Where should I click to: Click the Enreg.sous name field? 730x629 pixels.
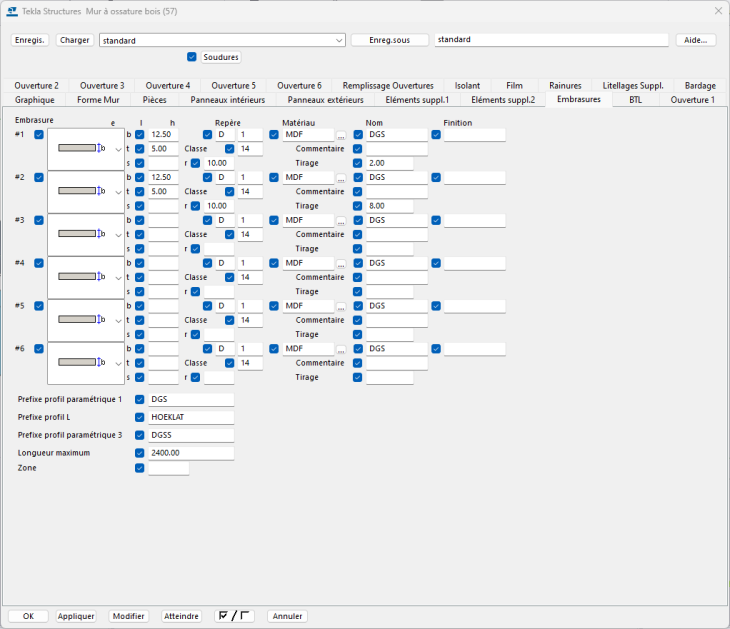coord(551,40)
